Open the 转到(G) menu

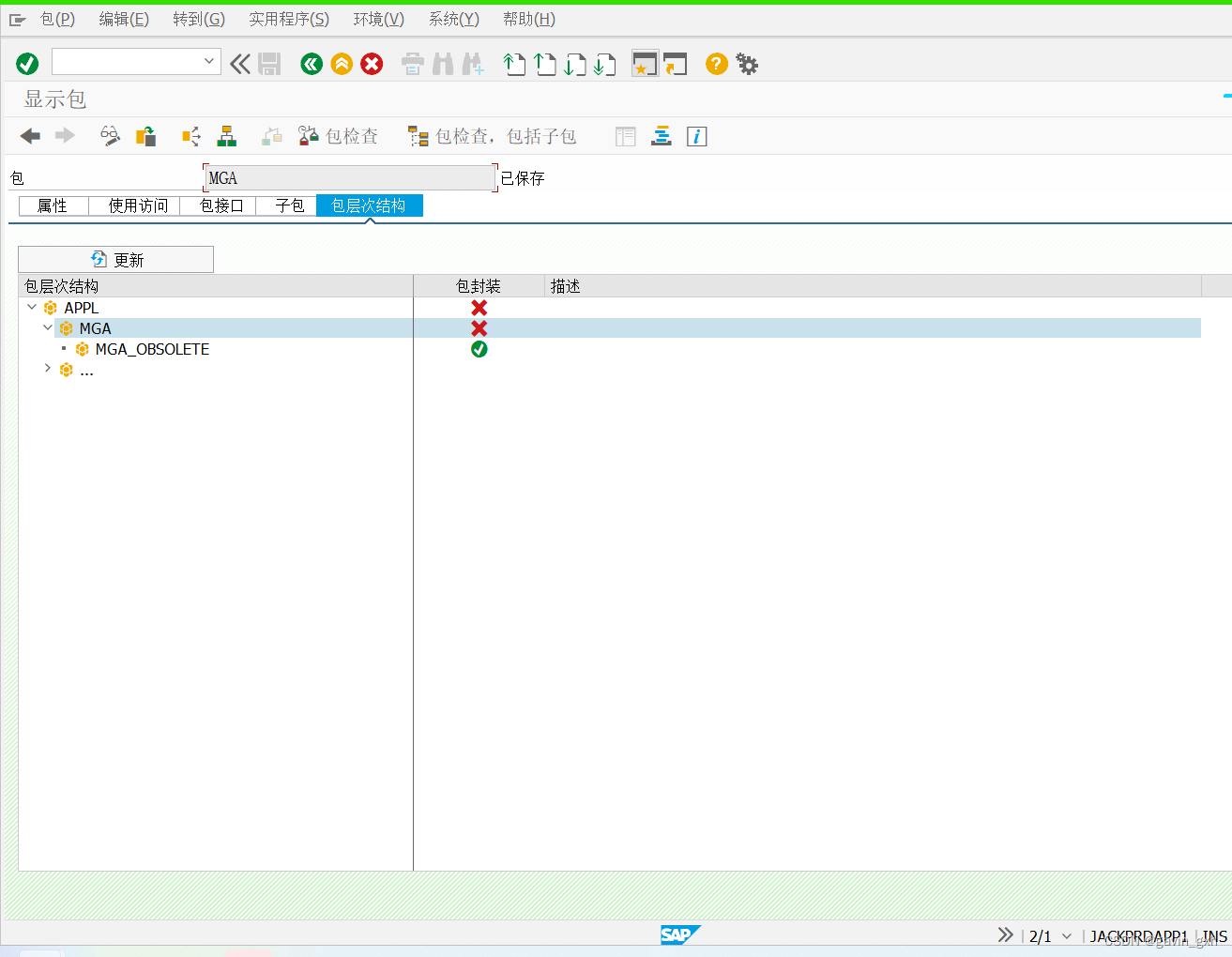(x=199, y=19)
